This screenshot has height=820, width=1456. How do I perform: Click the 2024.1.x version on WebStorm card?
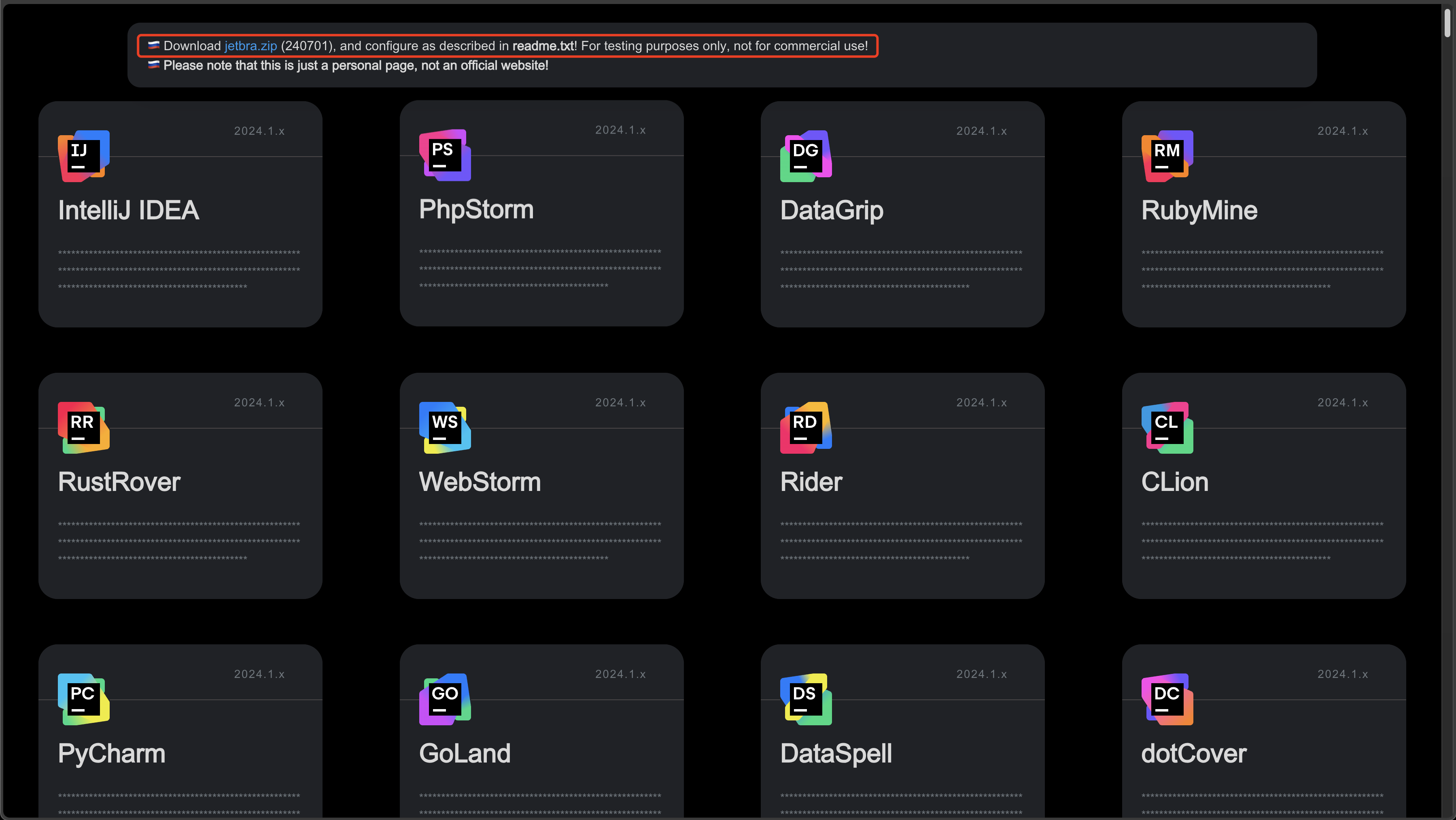620,402
